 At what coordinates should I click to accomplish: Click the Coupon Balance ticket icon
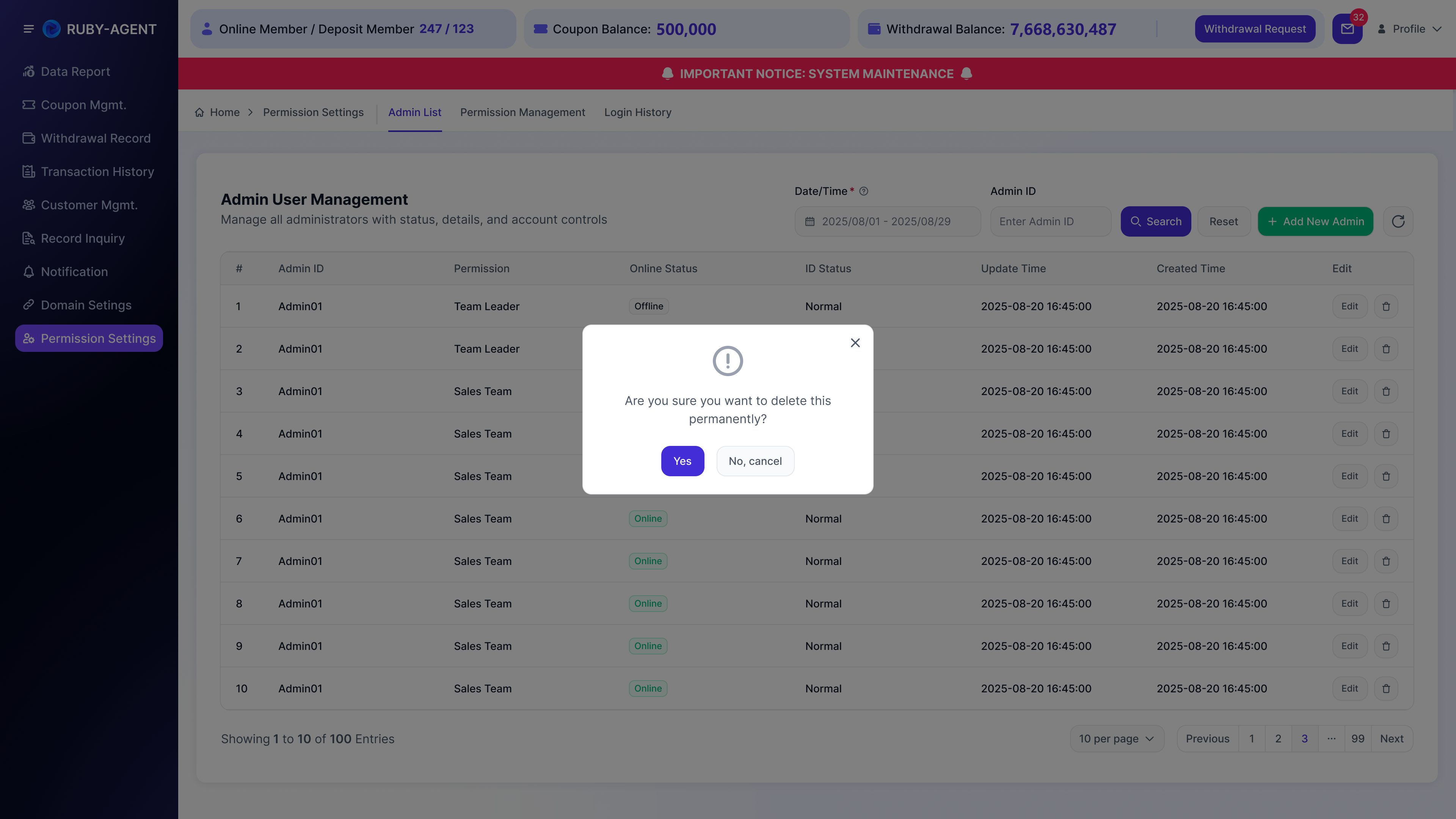coord(540,29)
